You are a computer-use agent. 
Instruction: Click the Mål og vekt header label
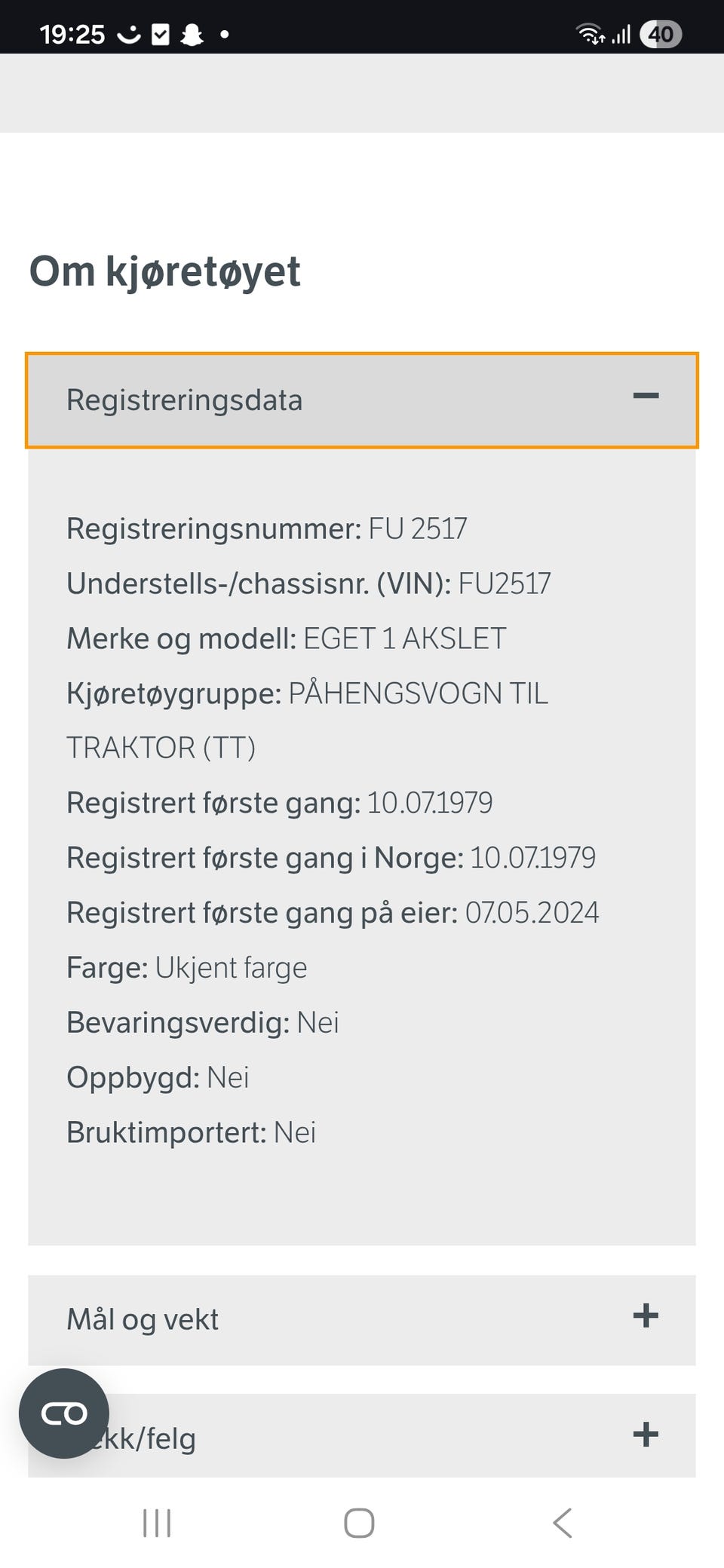coord(143,1319)
